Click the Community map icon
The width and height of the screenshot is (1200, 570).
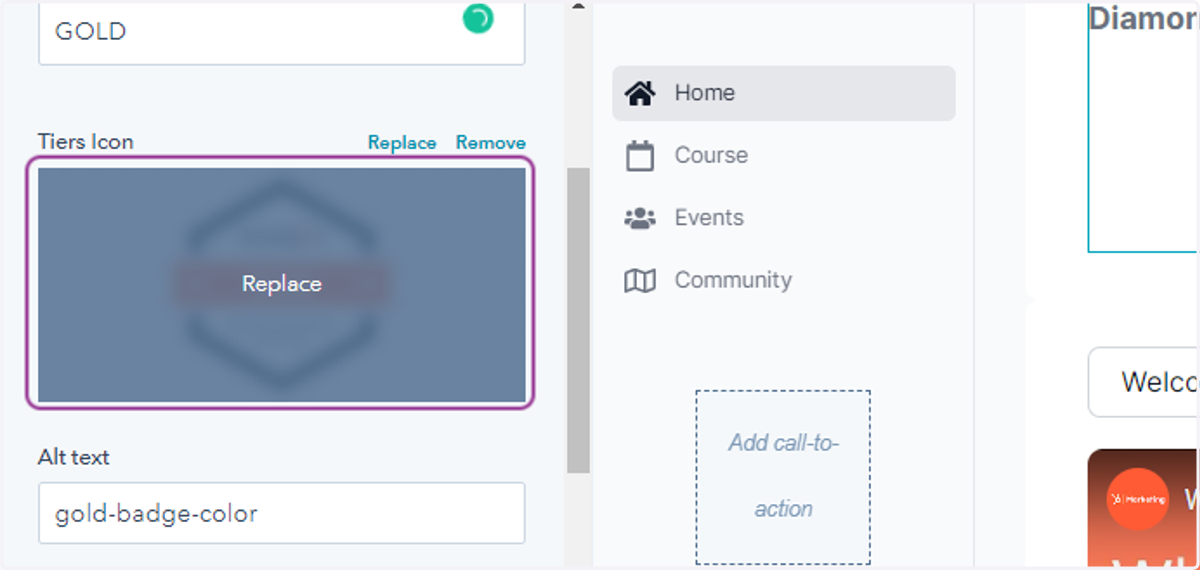(640, 281)
